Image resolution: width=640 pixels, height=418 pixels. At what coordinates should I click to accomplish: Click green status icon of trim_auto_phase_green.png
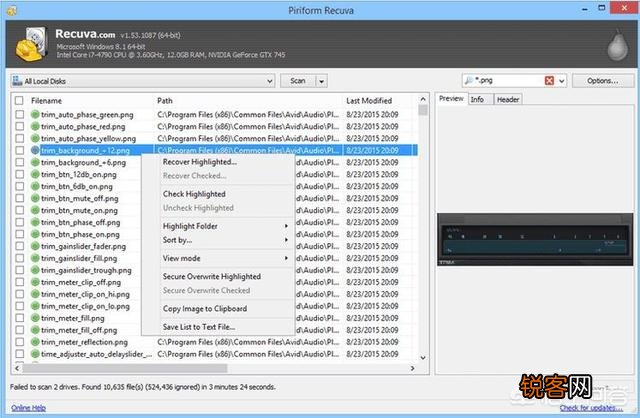(x=35, y=114)
